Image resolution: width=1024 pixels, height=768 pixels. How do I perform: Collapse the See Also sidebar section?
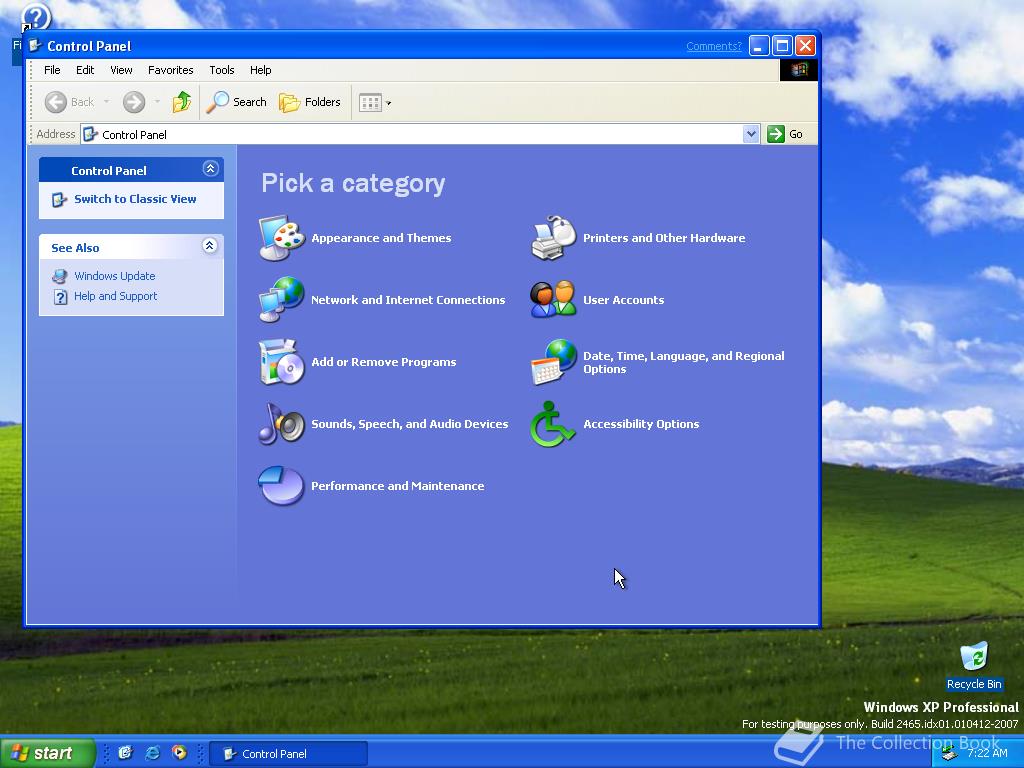click(210, 246)
